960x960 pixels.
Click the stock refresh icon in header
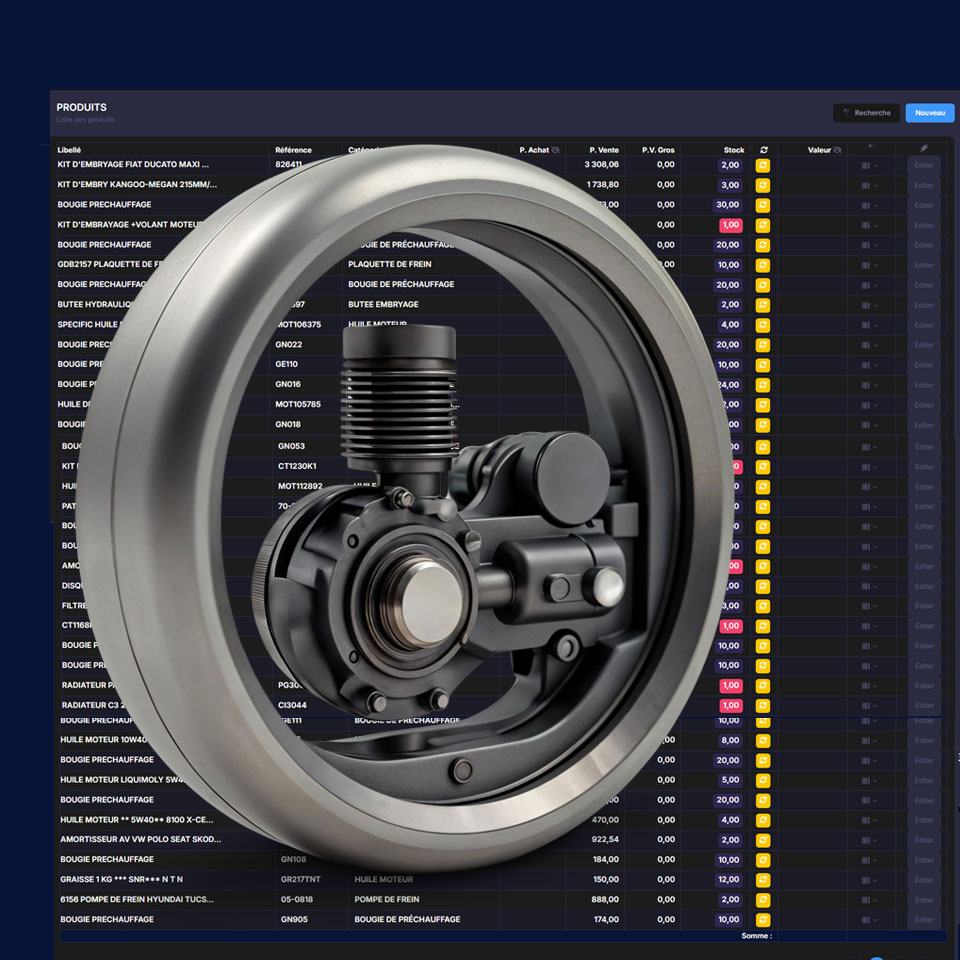pyautogui.click(x=763, y=150)
